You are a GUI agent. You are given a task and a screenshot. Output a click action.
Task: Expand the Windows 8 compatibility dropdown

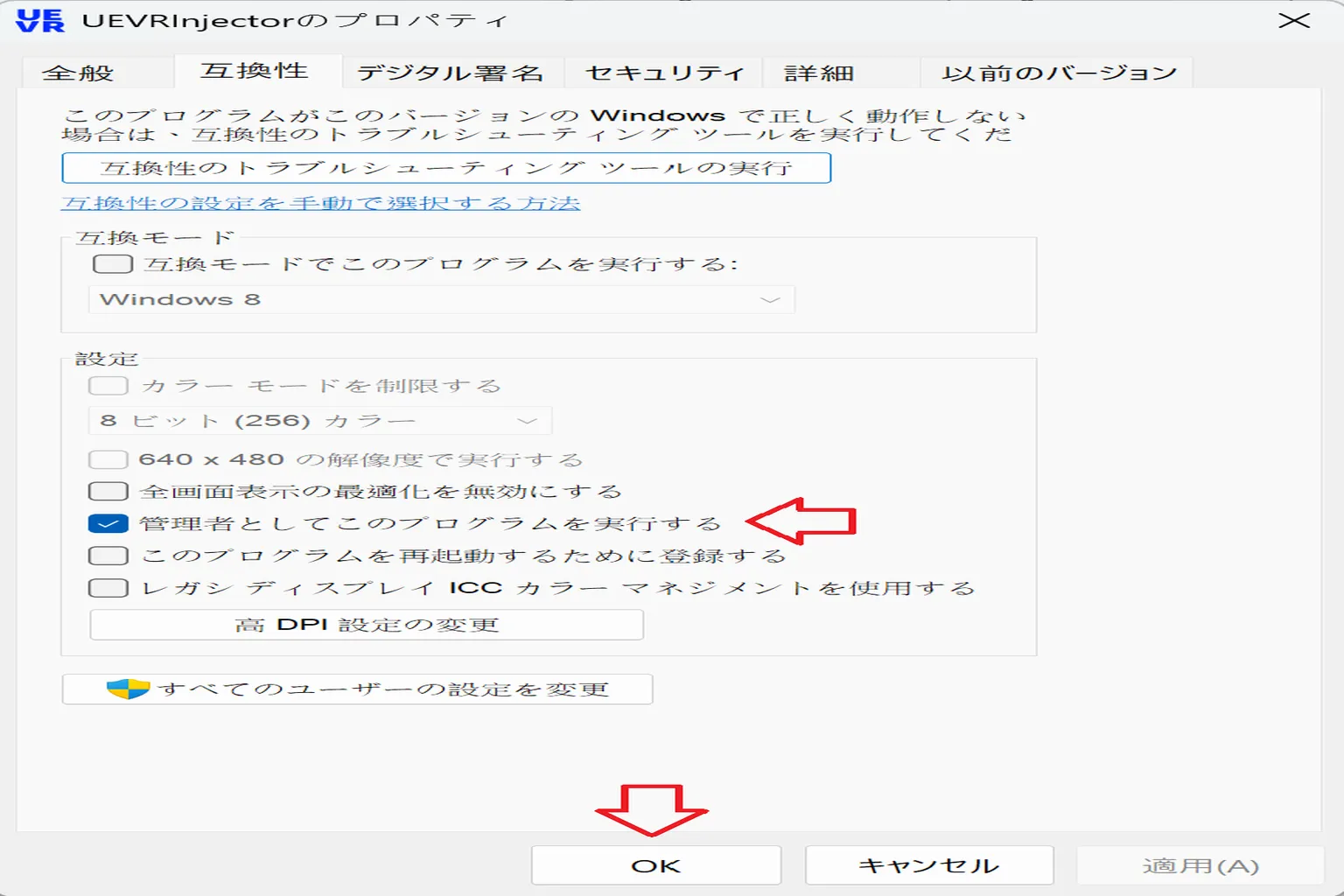pyautogui.click(x=441, y=299)
